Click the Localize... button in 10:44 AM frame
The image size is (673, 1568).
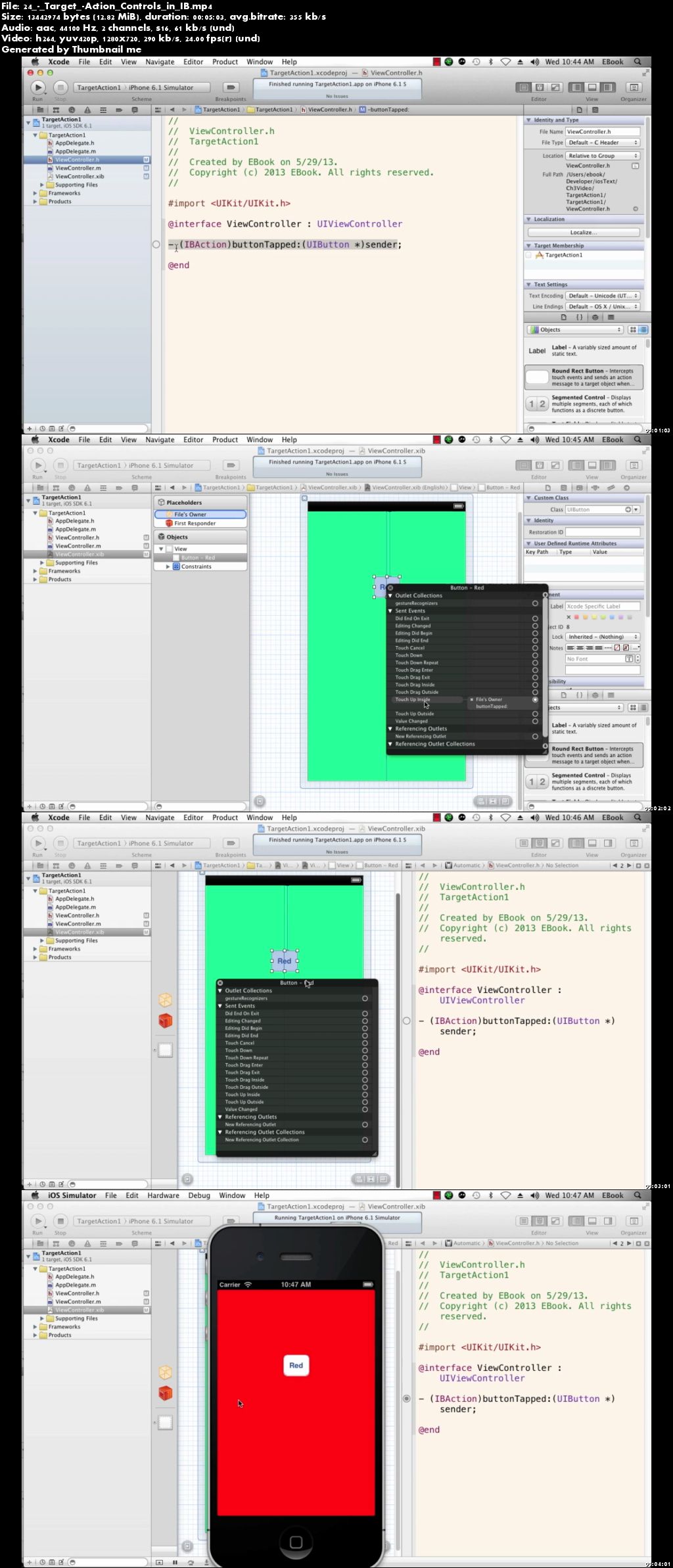pos(584,232)
